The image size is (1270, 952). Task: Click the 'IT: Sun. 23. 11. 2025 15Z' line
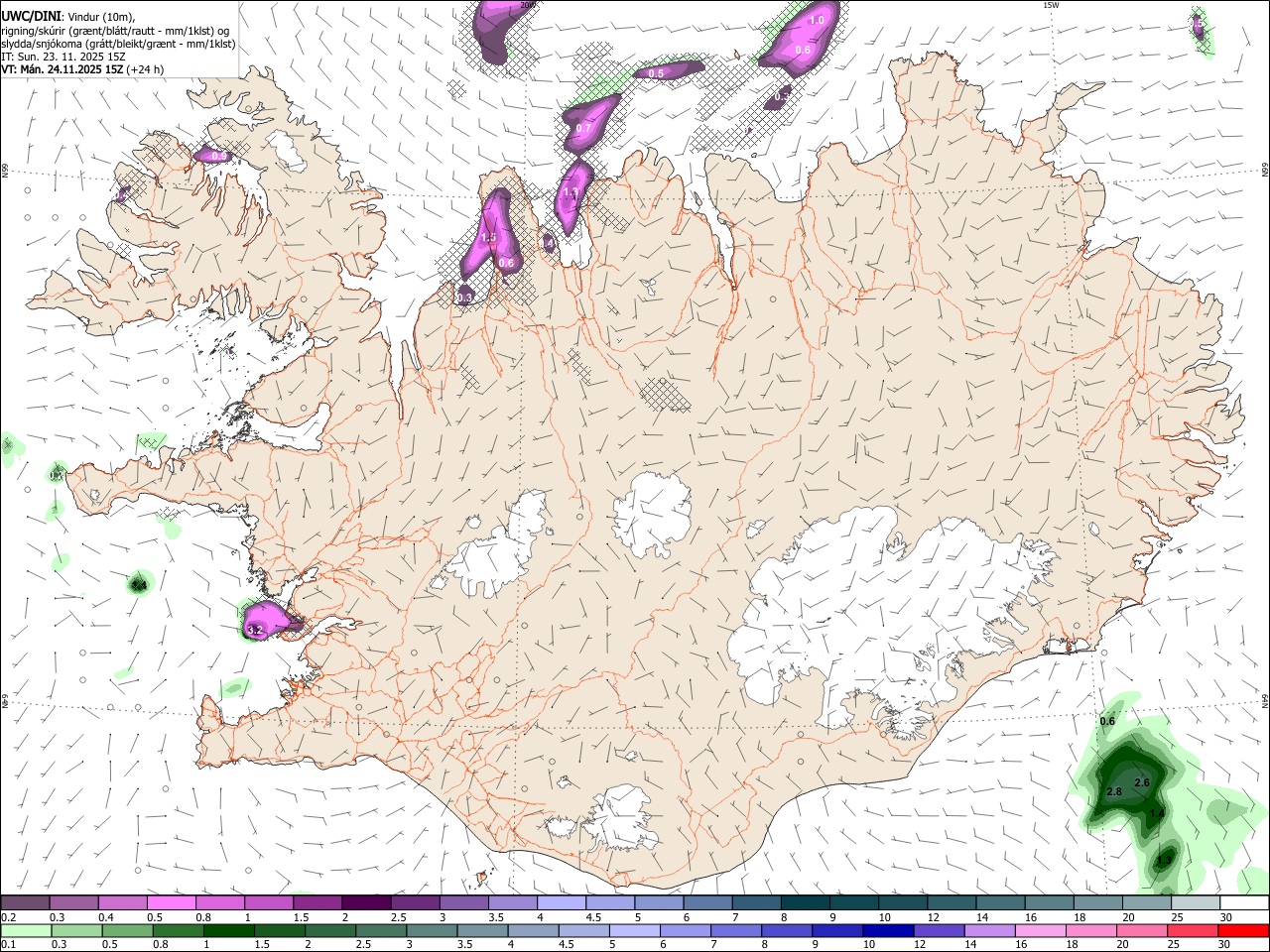click(63, 57)
